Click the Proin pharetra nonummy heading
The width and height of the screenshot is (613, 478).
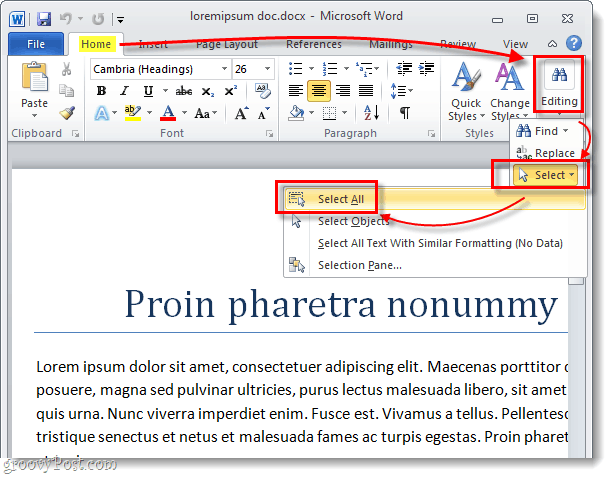(341, 304)
